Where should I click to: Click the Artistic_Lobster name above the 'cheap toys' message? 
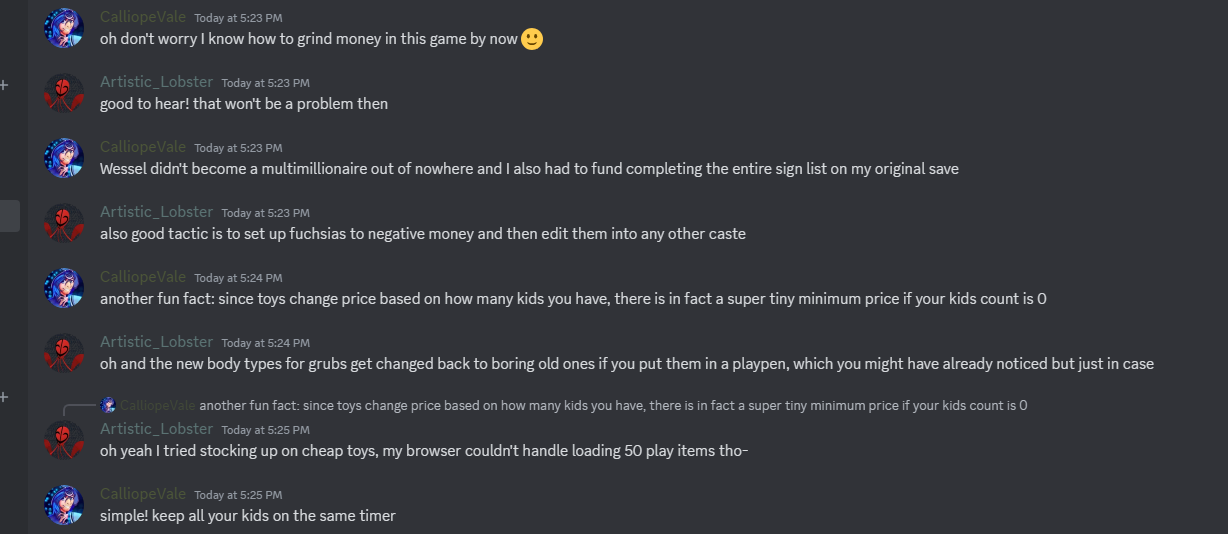(x=156, y=429)
